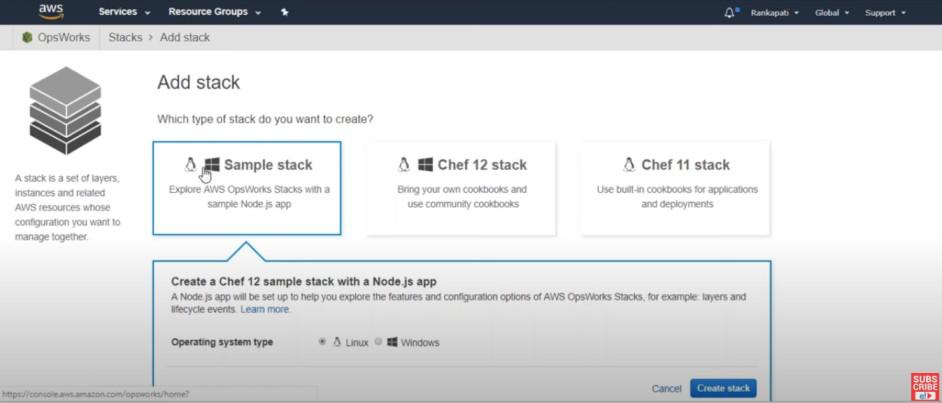Viewport: 942px width, 403px height.
Task: Expand the Resource Groups dropdown
Action: pyautogui.click(x=214, y=13)
